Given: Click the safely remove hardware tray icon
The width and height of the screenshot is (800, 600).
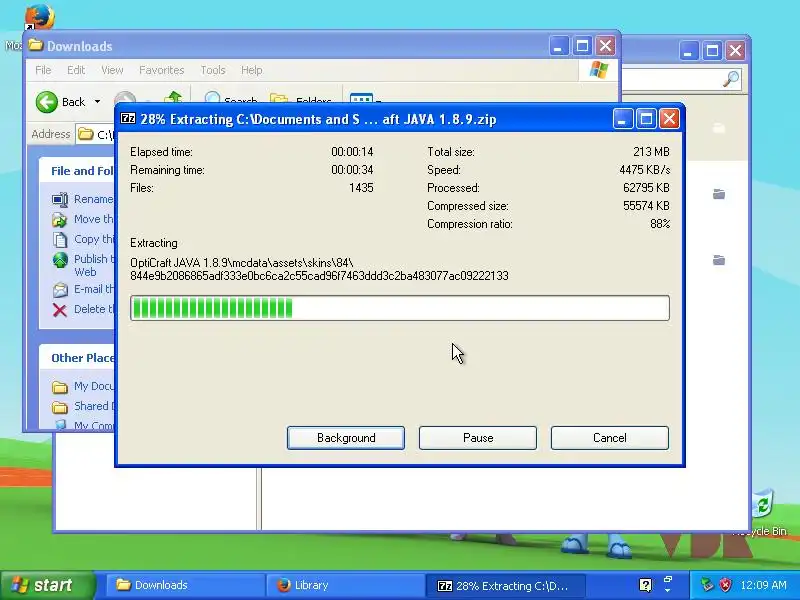Looking at the screenshot, I should pos(707,585).
